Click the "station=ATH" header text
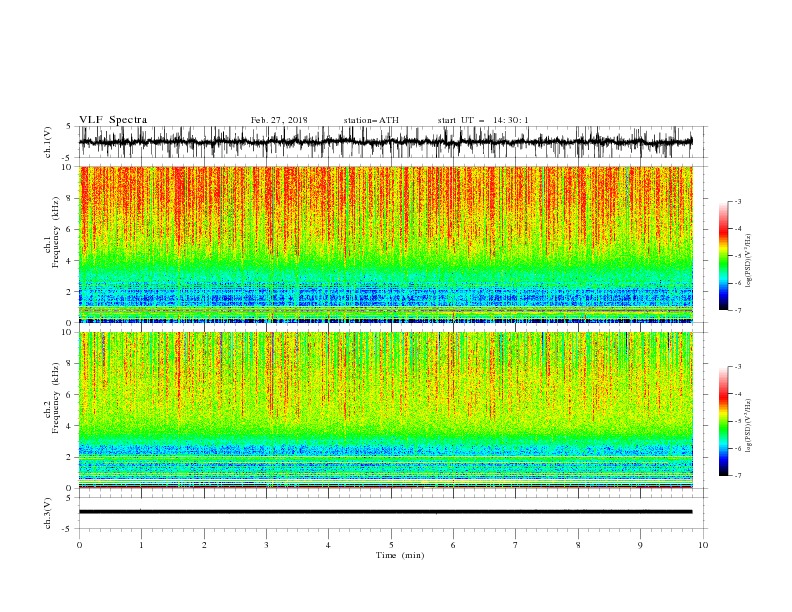Viewport: 792px width, 612px height. 371,120
